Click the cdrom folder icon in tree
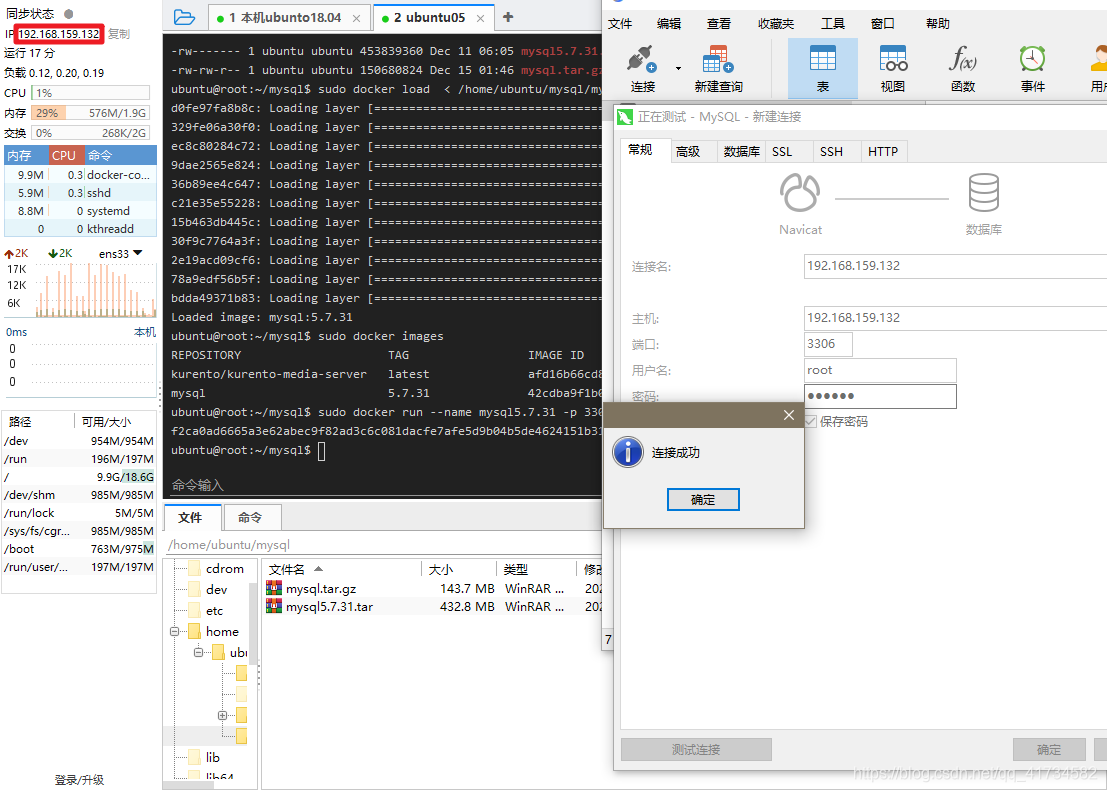1107x792 pixels. 194,568
